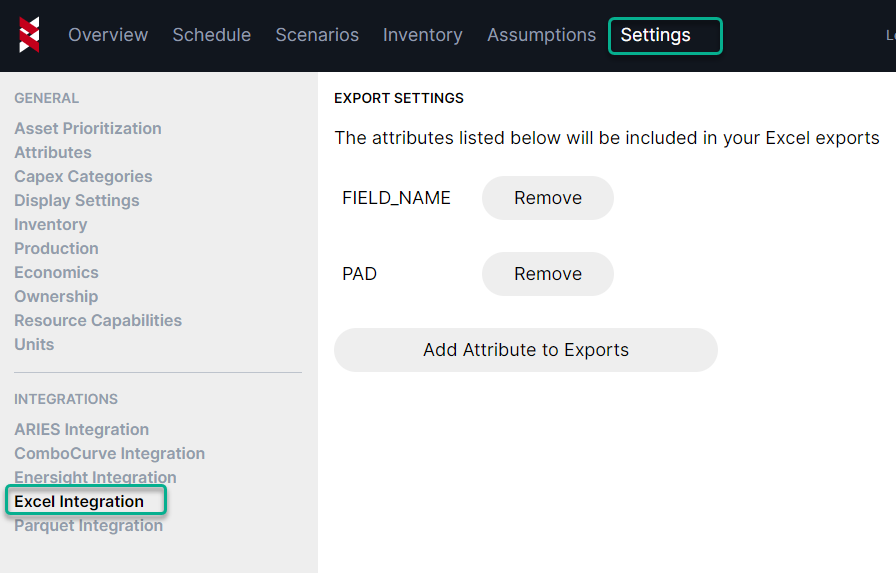Open Parquet Integration settings
Image resolution: width=896 pixels, height=573 pixels.
point(88,526)
